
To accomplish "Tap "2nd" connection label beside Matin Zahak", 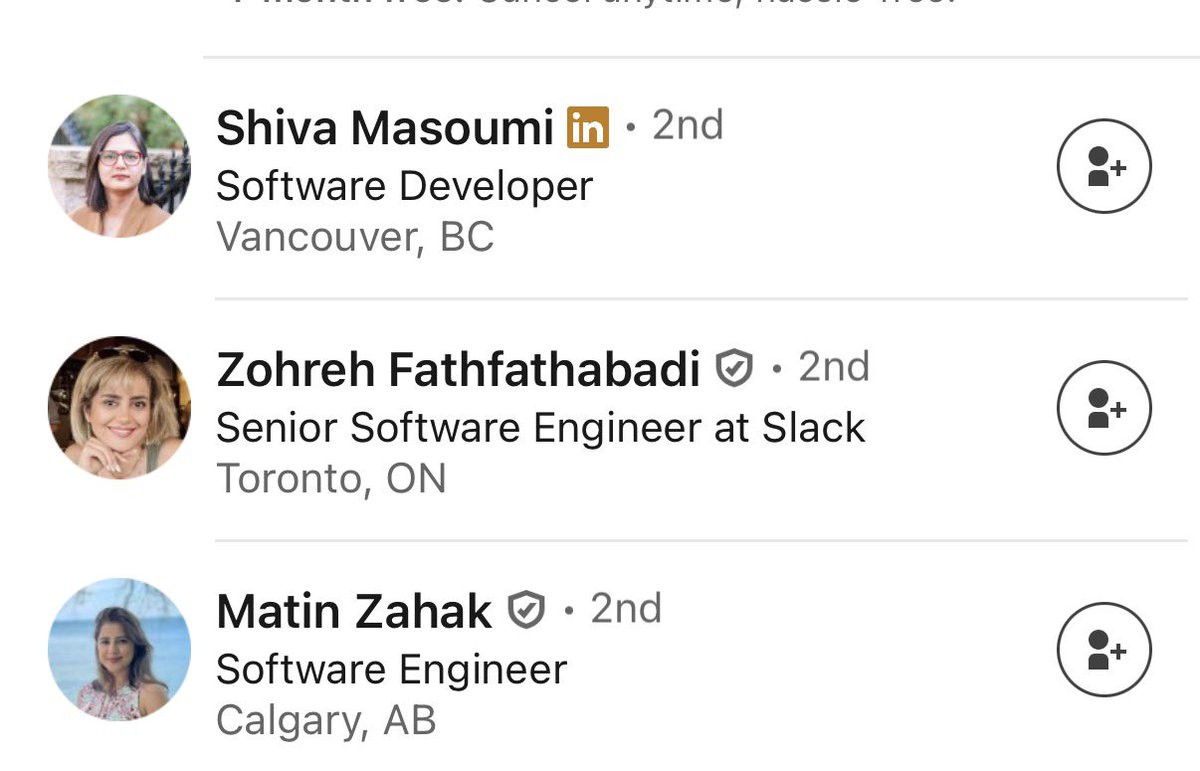I will click(626, 608).
